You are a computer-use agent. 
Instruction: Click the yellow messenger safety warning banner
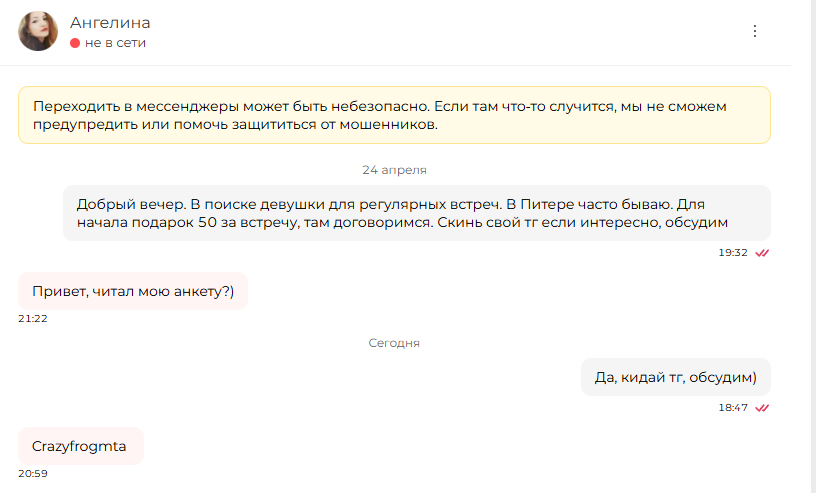click(394, 115)
